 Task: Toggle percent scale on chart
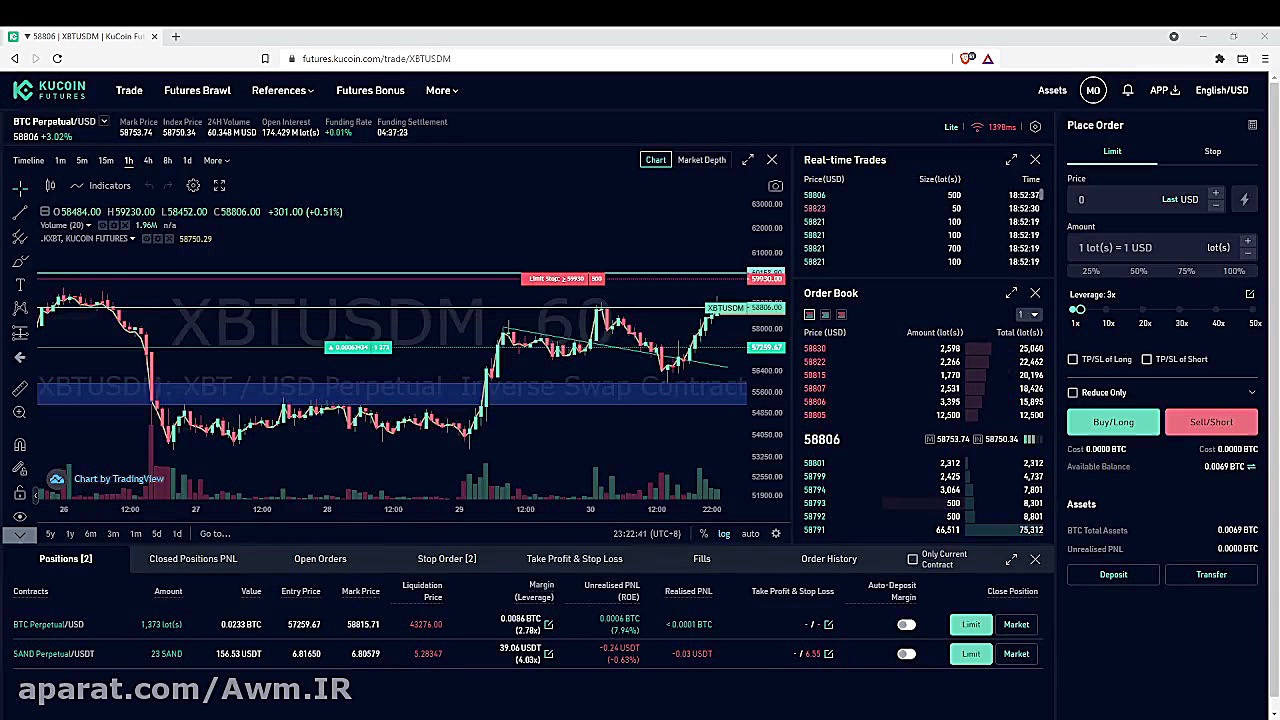pyautogui.click(x=704, y=534)
